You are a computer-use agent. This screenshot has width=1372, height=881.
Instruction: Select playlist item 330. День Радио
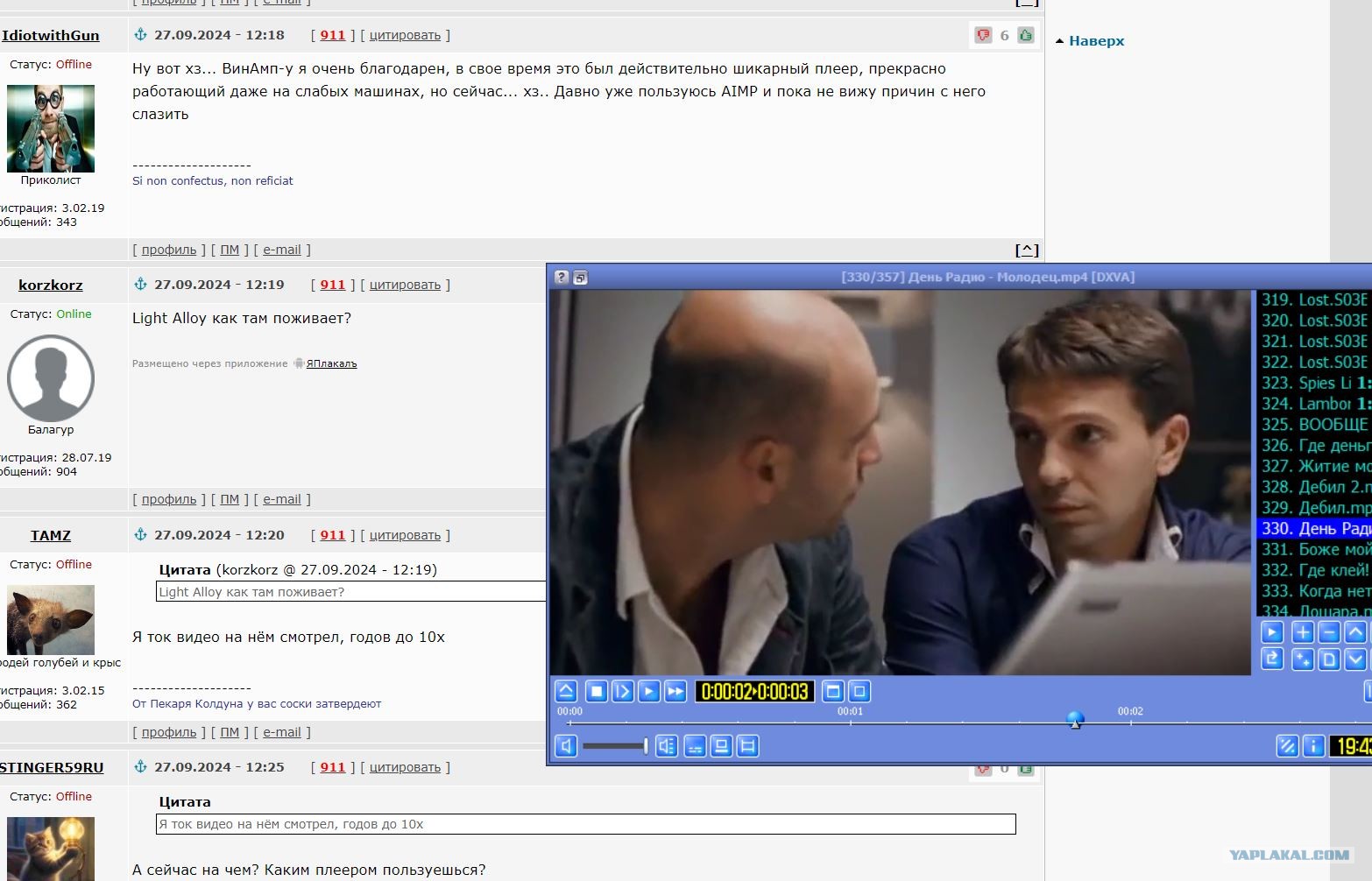pos(1314,528)
